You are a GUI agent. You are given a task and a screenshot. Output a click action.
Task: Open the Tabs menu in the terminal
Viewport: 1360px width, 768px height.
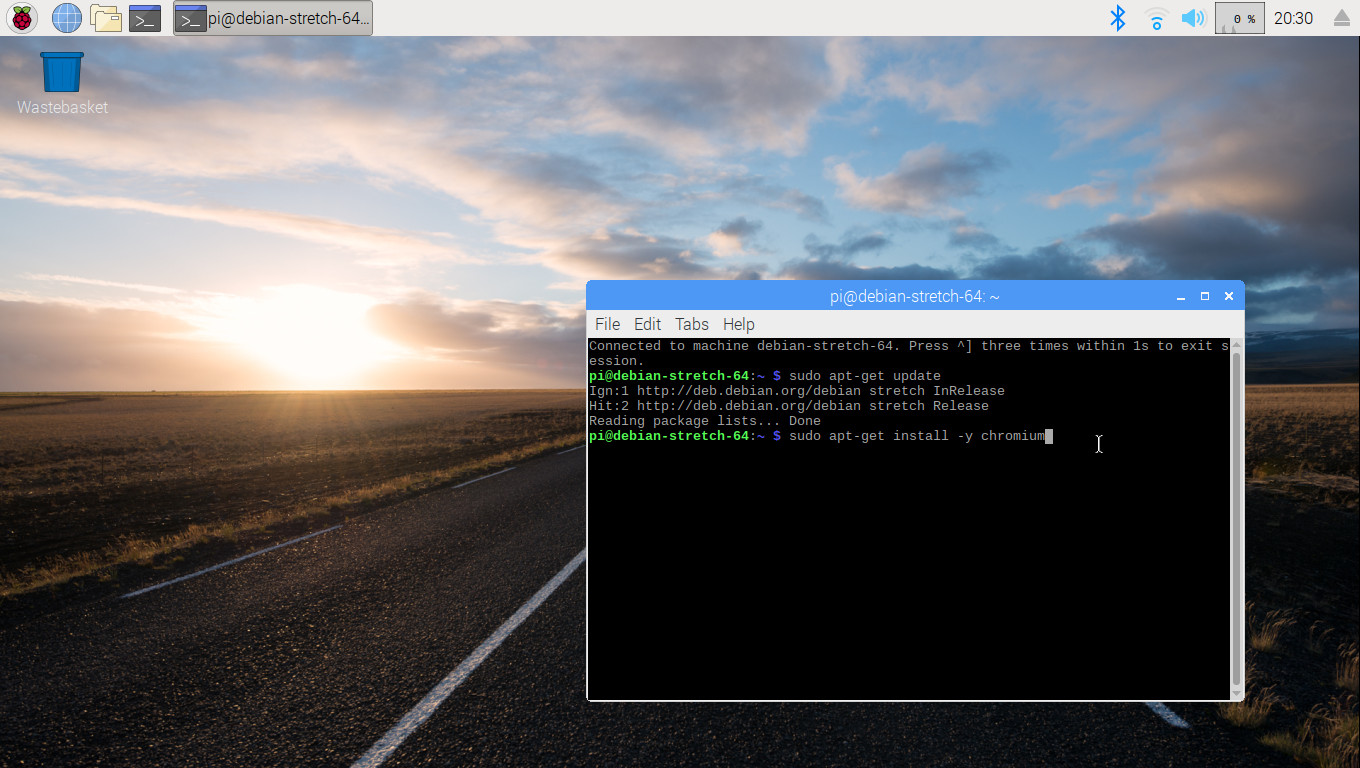pyautogui.click(x=691, y=324)
